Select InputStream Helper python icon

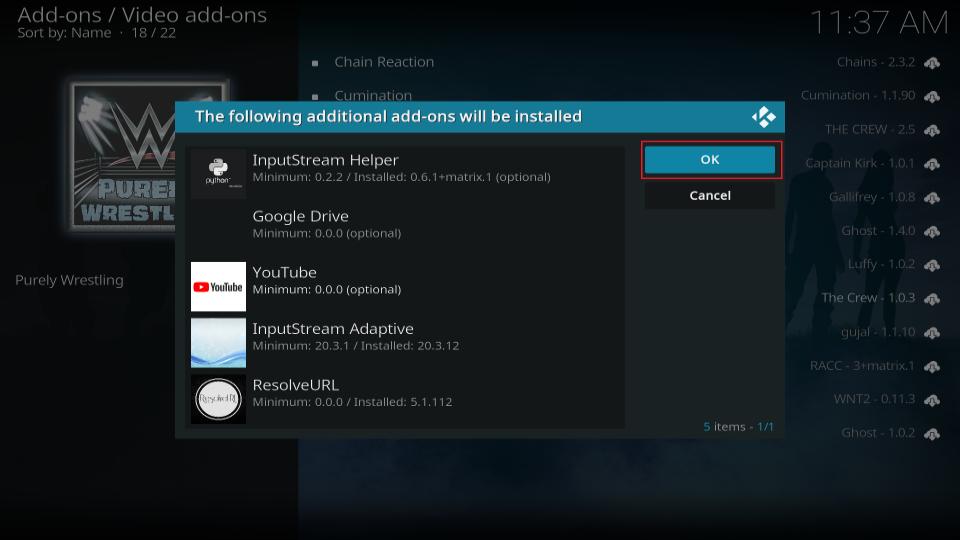218,173
